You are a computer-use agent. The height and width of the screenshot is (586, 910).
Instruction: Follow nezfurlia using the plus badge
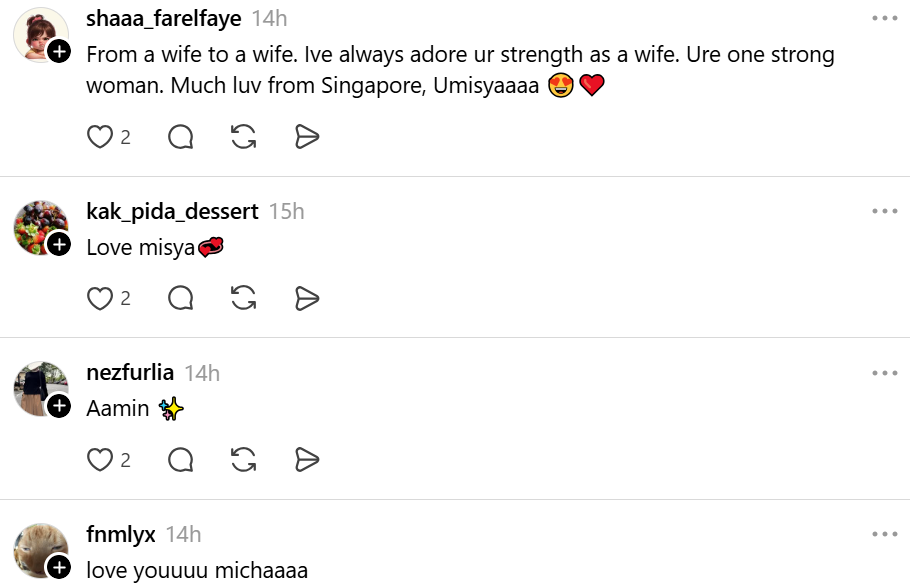pyautogui.click(x=59, y=406)
